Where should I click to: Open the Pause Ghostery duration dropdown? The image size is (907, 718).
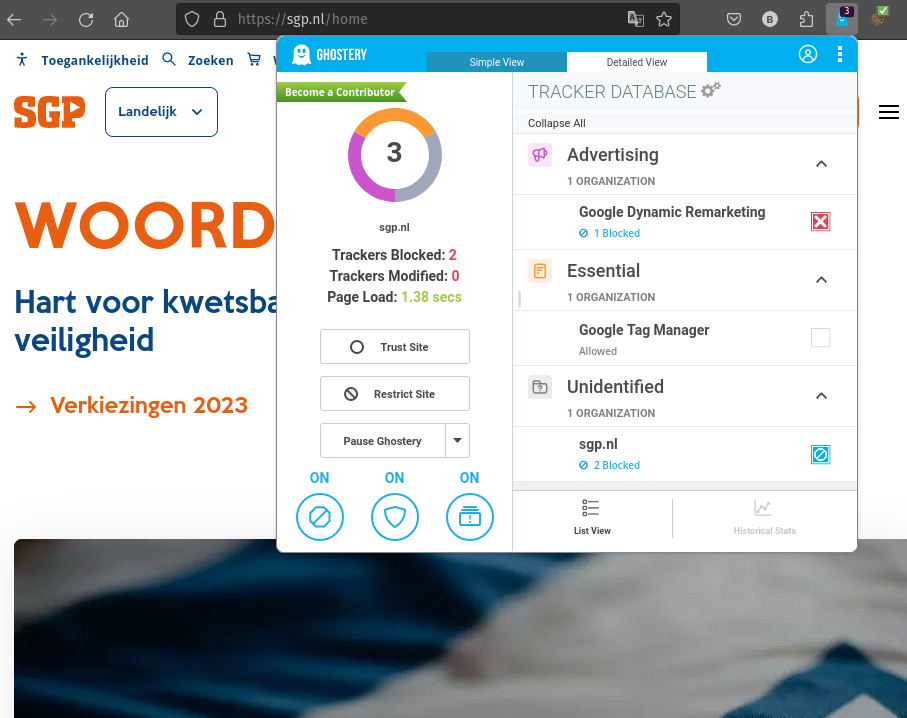458,440
